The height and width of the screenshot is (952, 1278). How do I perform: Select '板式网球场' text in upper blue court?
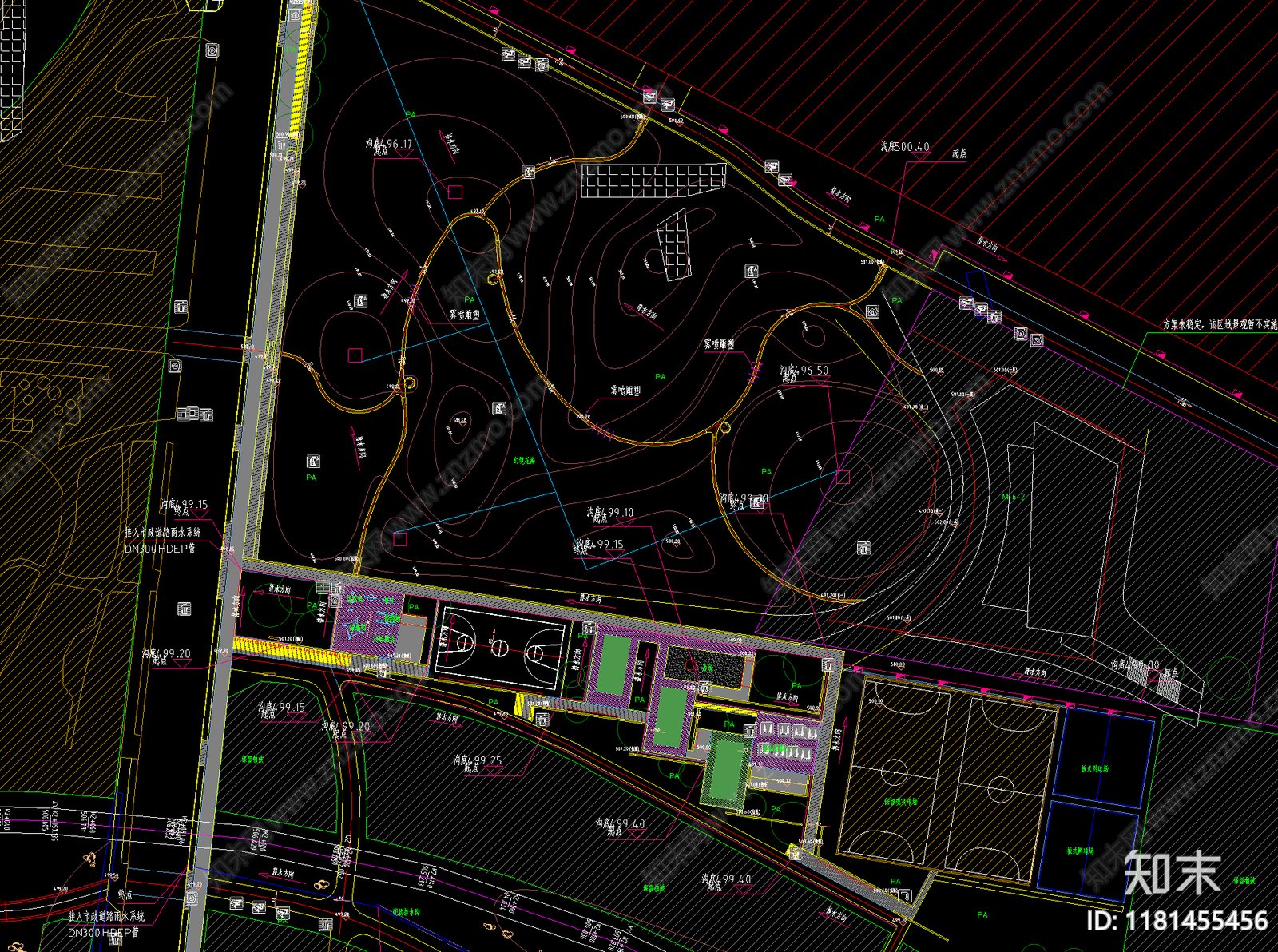[1094, 769]
